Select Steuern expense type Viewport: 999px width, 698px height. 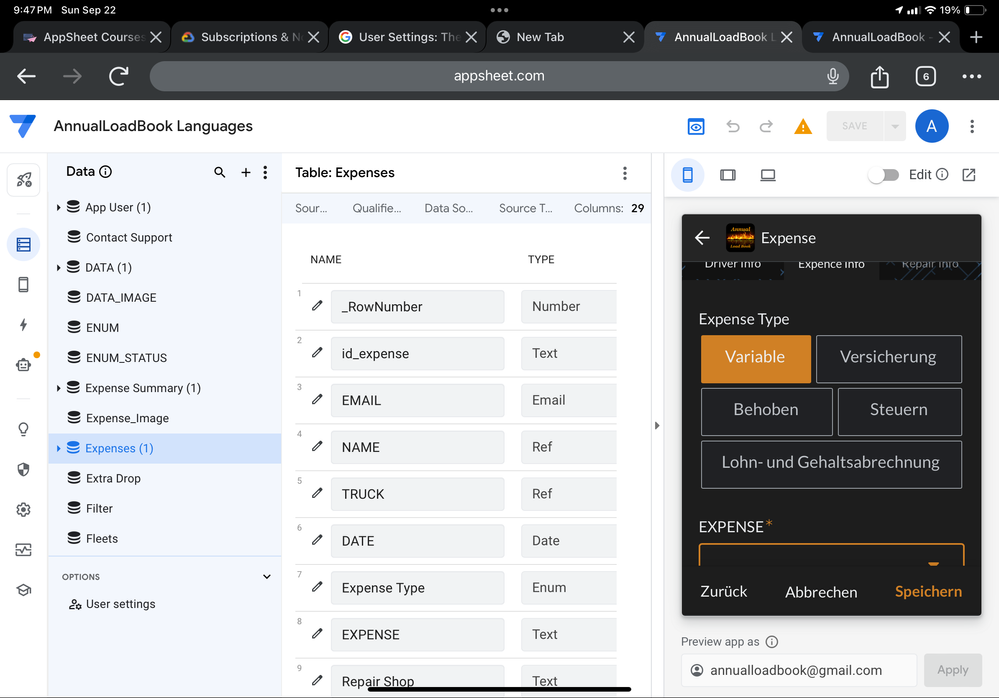(x=899, y=411)
